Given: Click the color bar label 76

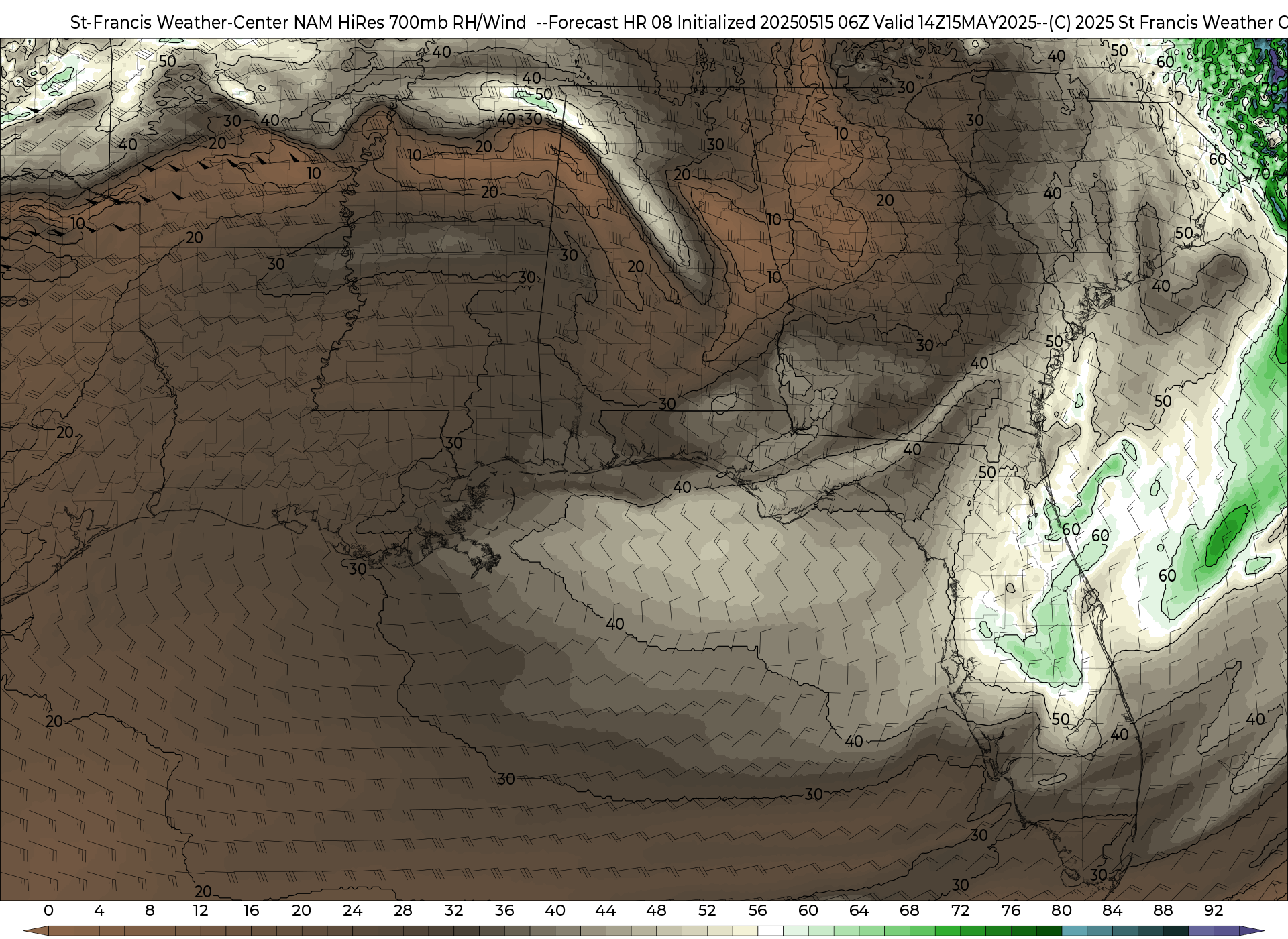Looking at the screenshot, I should [x=1011, y=911].
